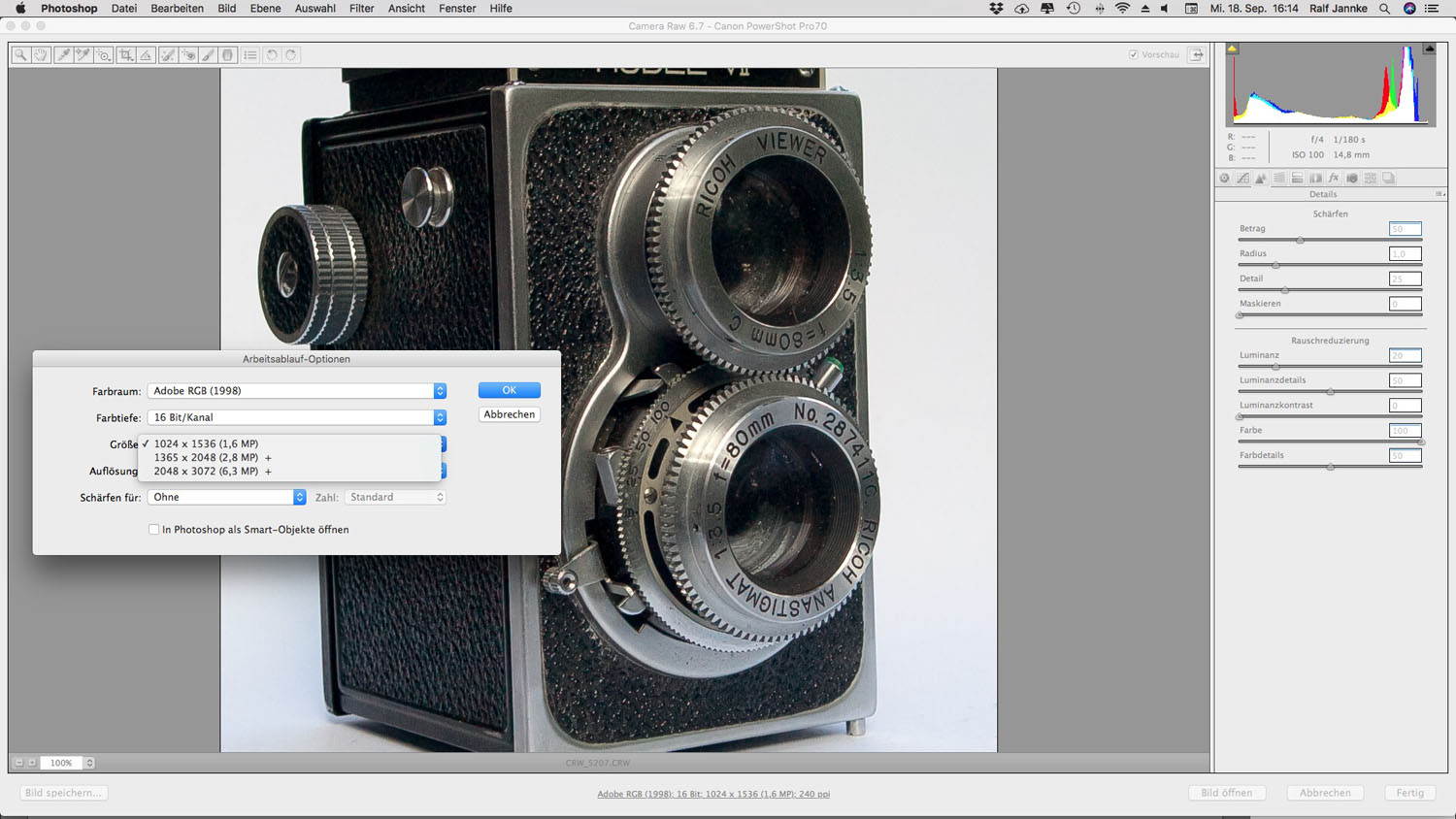Open the Farbraum dropdown (Adobe RGB 1998)
The width and height of the screenshot is (1456, 819).
pyautogui.click(x=297, y=391)
